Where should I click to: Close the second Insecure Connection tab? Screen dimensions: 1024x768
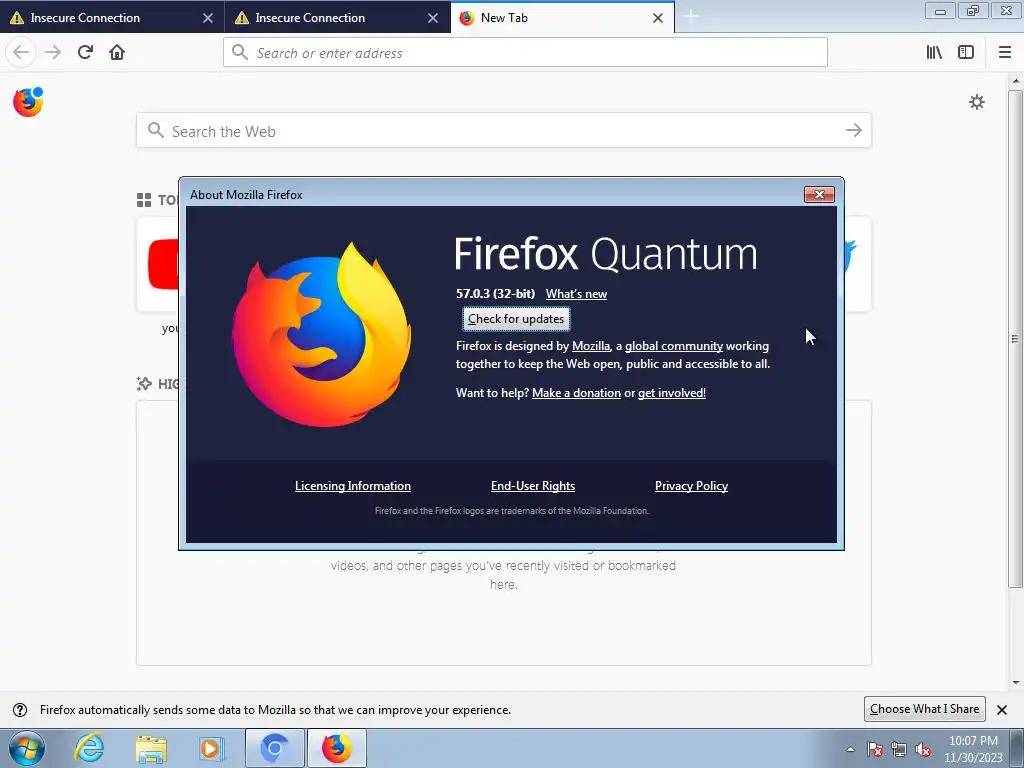point(432,18)
